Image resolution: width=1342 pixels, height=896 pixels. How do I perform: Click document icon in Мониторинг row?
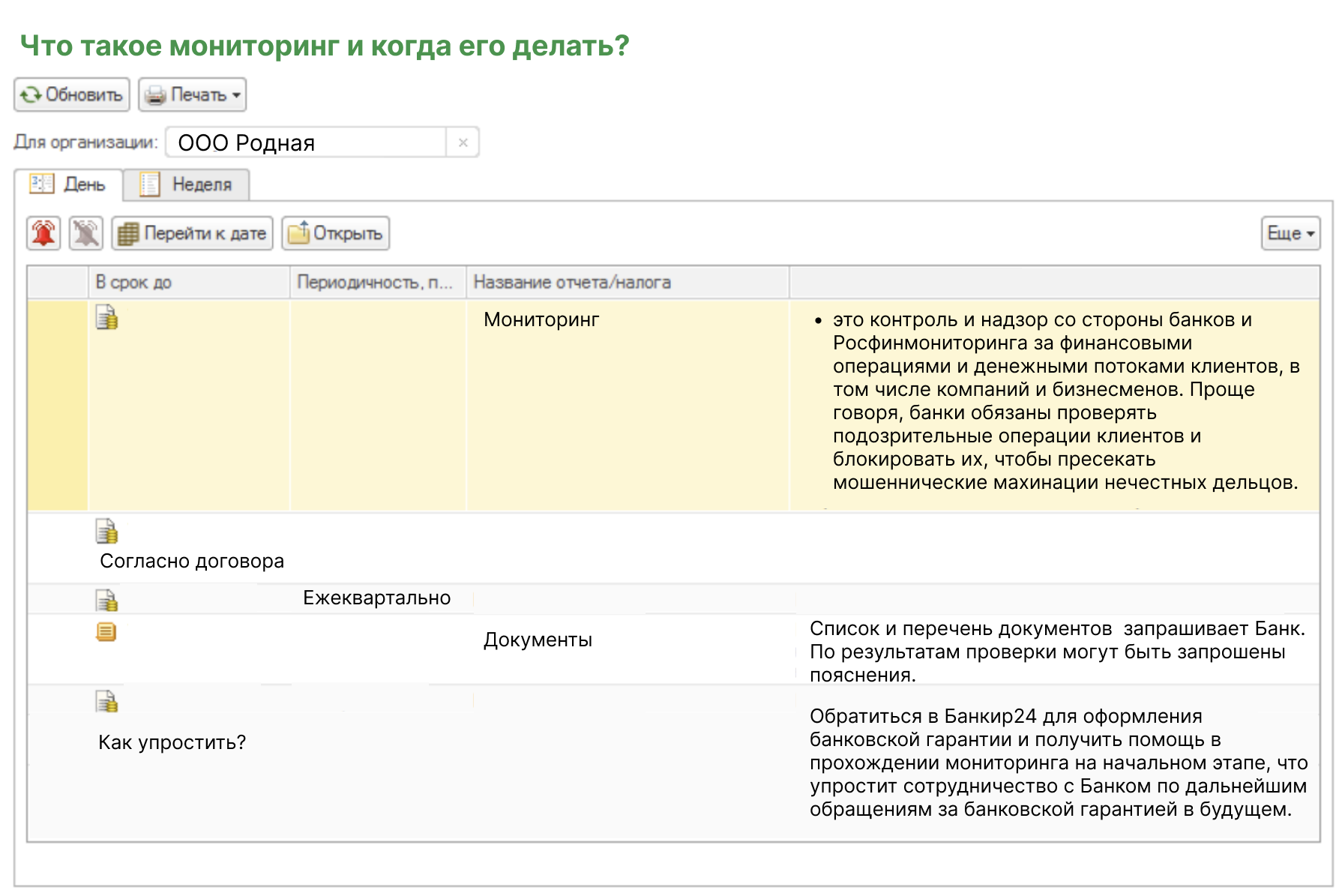pyautogui.click(x=106, y=318)
